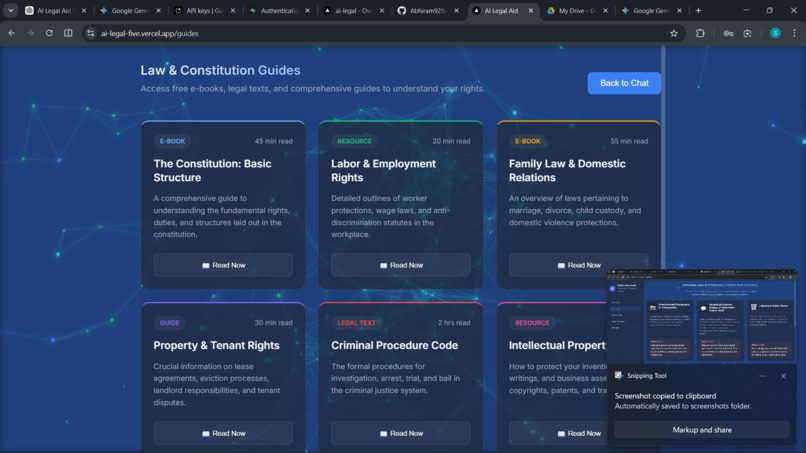Viewport: 806px width, 453px height.
Task: Open the browser three-dot menu
Action: click(x=794, y=33)
